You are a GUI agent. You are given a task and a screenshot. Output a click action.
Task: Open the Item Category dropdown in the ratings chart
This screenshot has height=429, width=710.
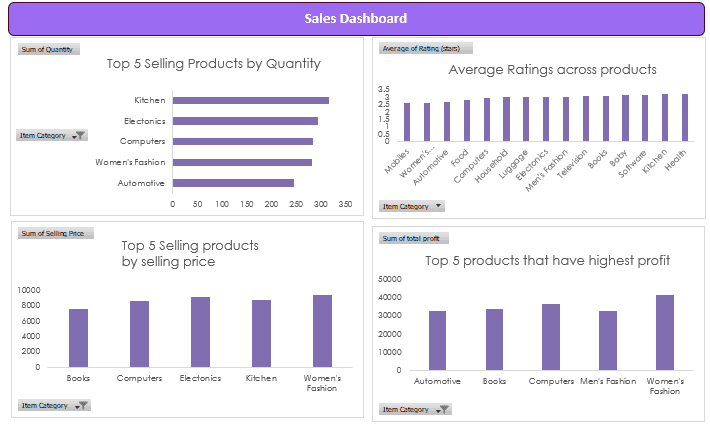437,206
